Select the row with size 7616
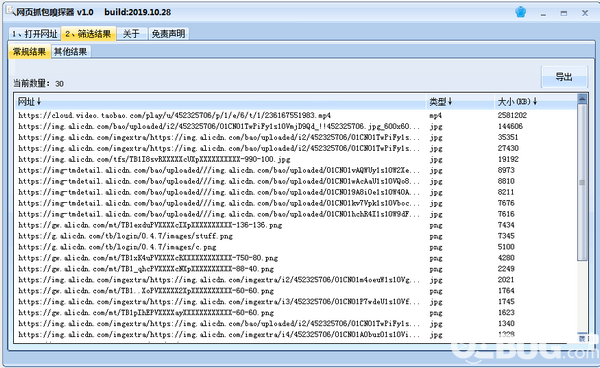600x368 pixels. pos(295,214)
